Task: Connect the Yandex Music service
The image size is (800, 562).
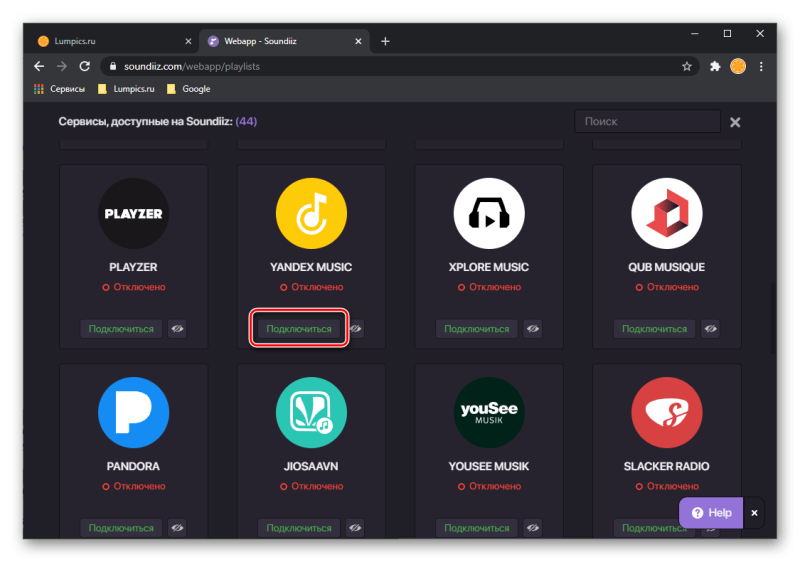Action: [299, 329]
